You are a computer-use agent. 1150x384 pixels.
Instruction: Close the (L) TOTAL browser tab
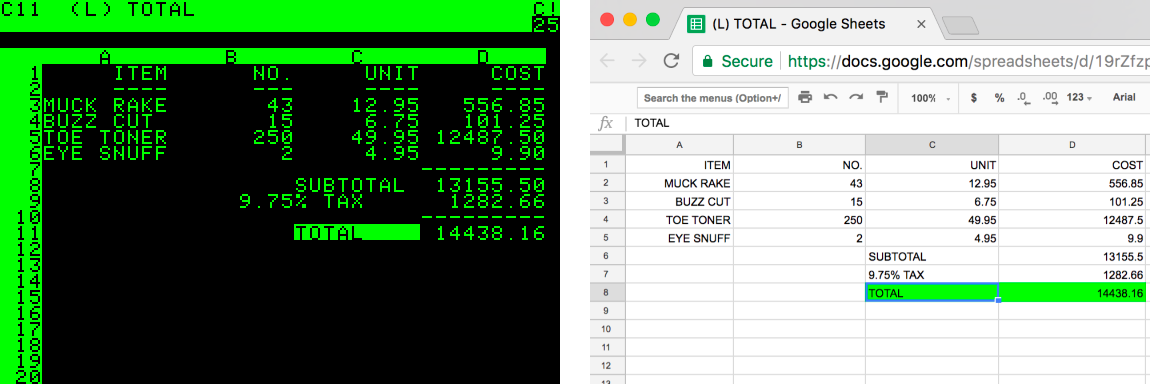921,24
